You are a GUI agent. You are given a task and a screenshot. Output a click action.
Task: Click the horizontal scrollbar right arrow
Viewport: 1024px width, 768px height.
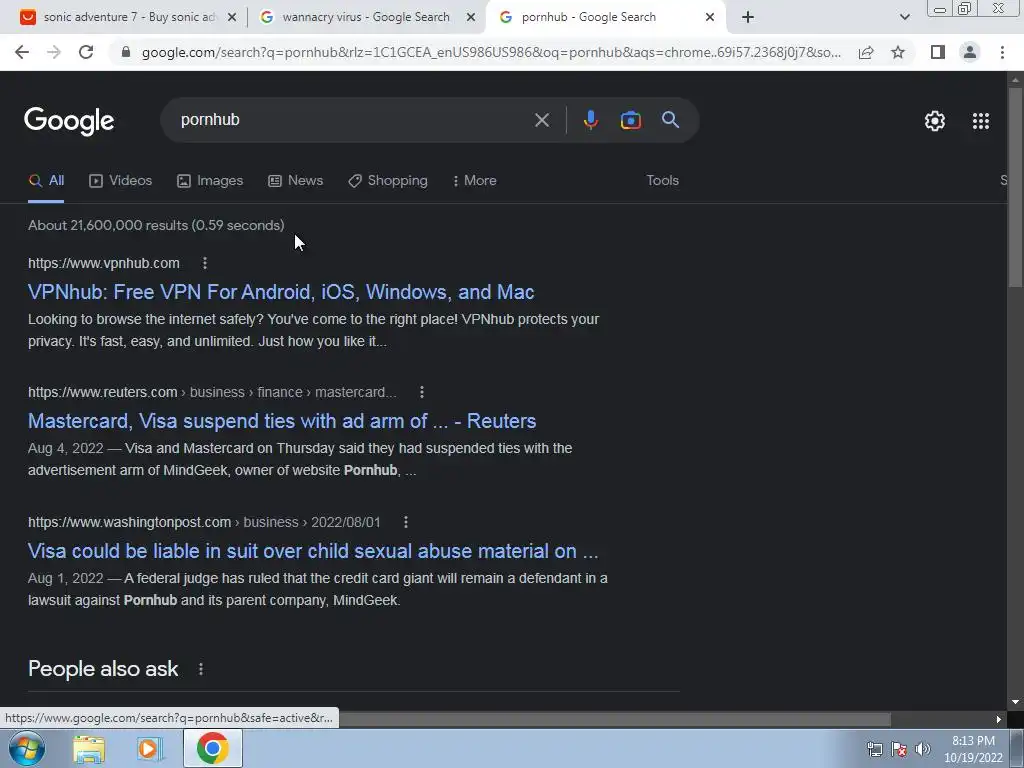999,719
